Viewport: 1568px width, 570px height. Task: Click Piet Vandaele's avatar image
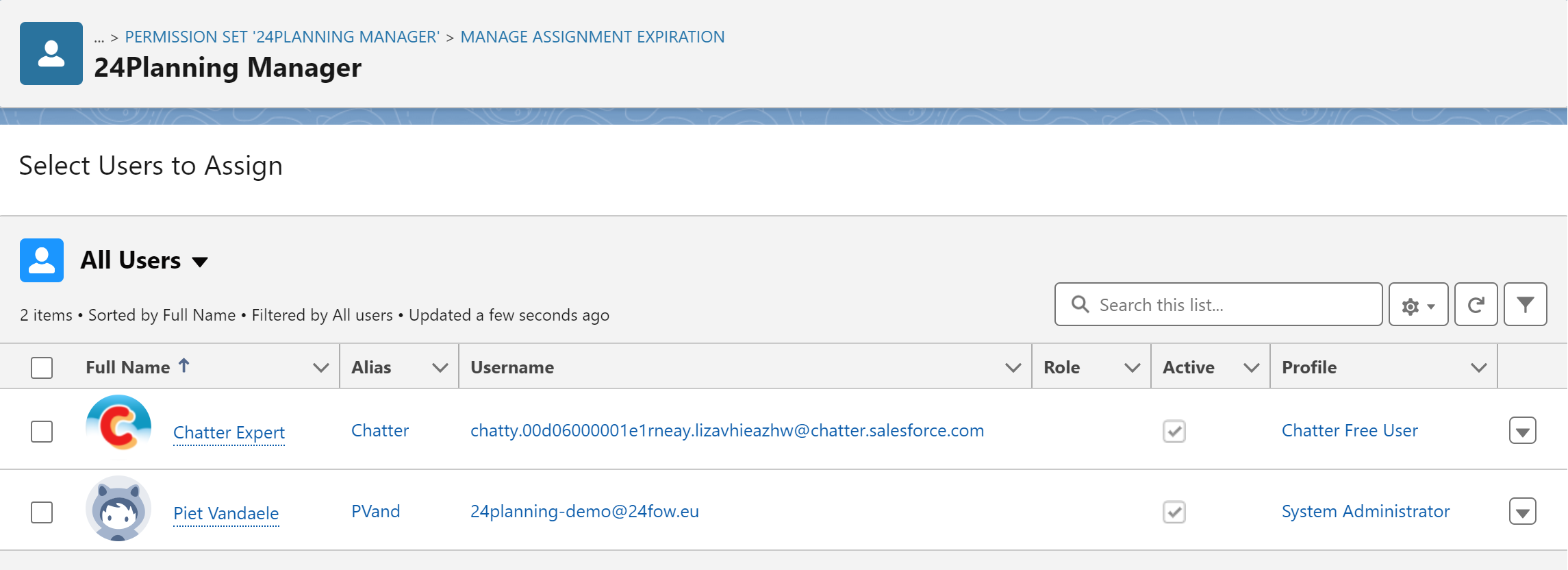click(118, 508)
